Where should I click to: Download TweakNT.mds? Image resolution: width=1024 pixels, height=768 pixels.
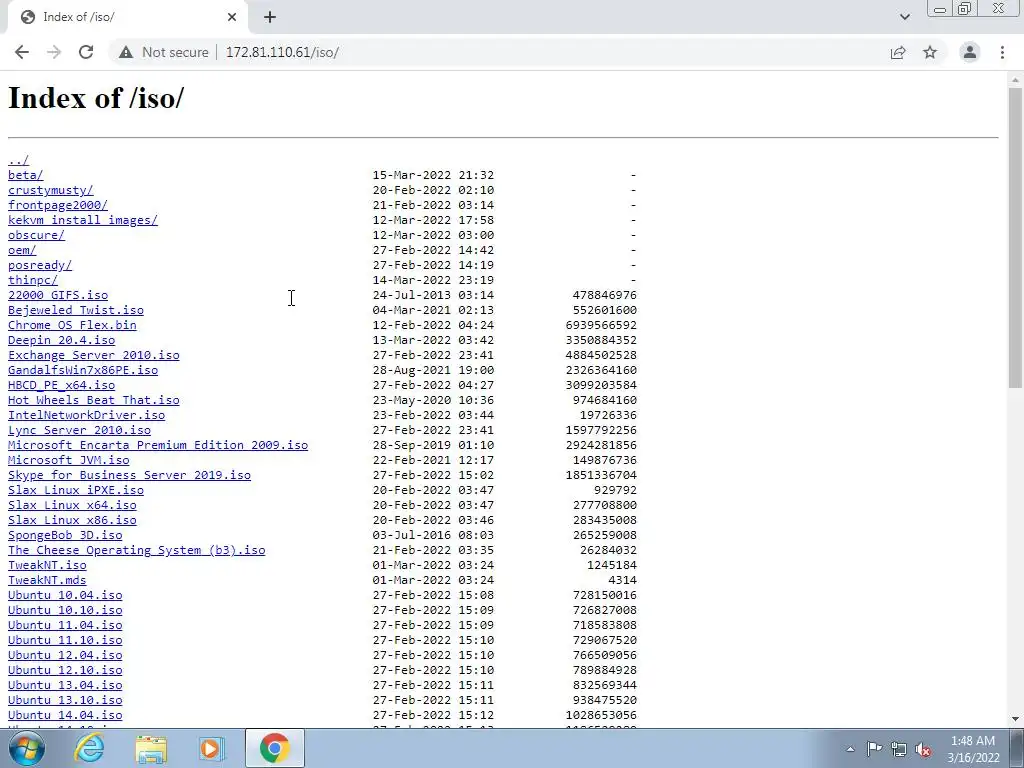(47, 581)
